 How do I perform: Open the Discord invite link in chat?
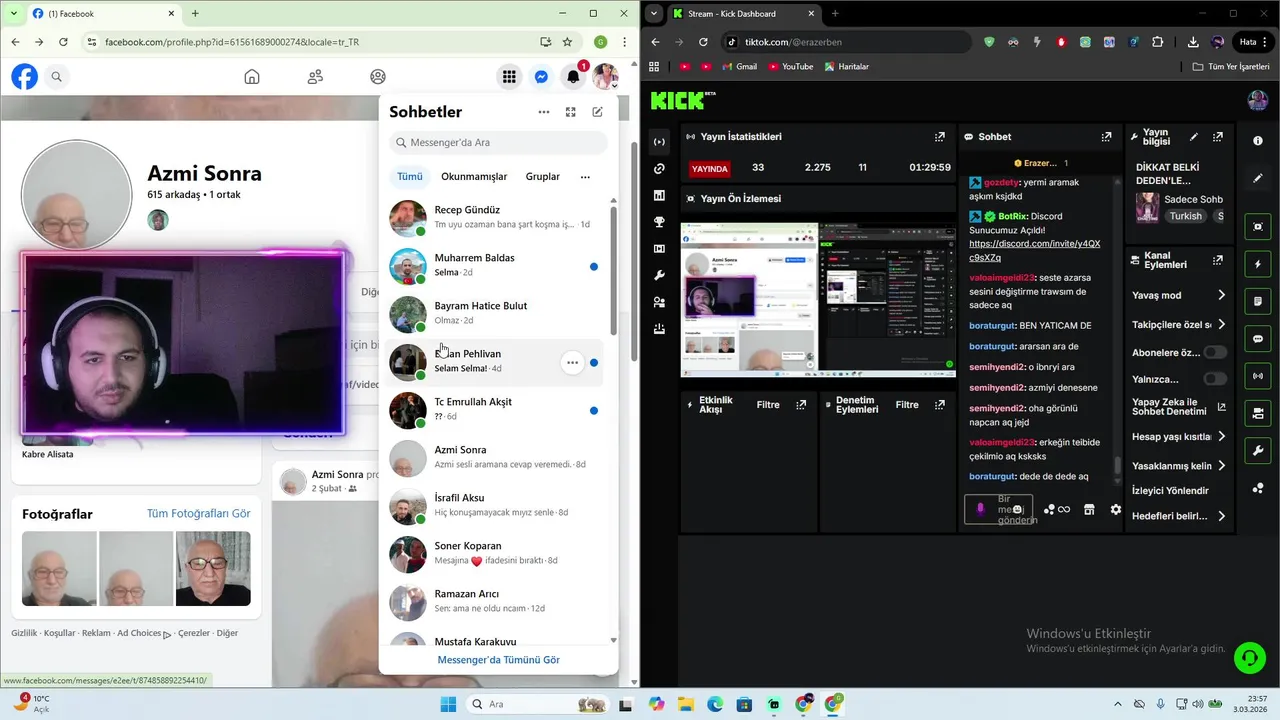(x=1034, y=250)
